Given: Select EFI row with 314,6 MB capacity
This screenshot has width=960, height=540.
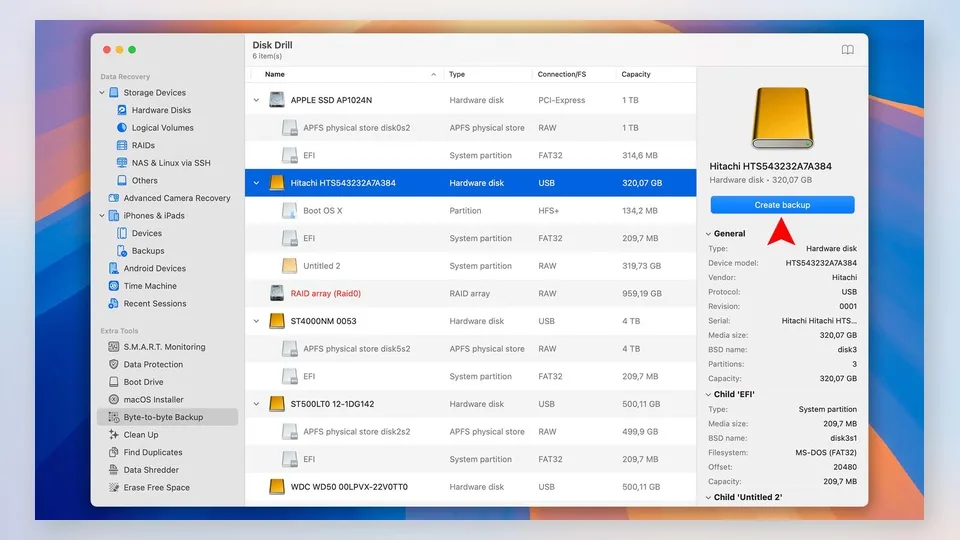Looking at the screenshot, I should [x=470, y=156].
